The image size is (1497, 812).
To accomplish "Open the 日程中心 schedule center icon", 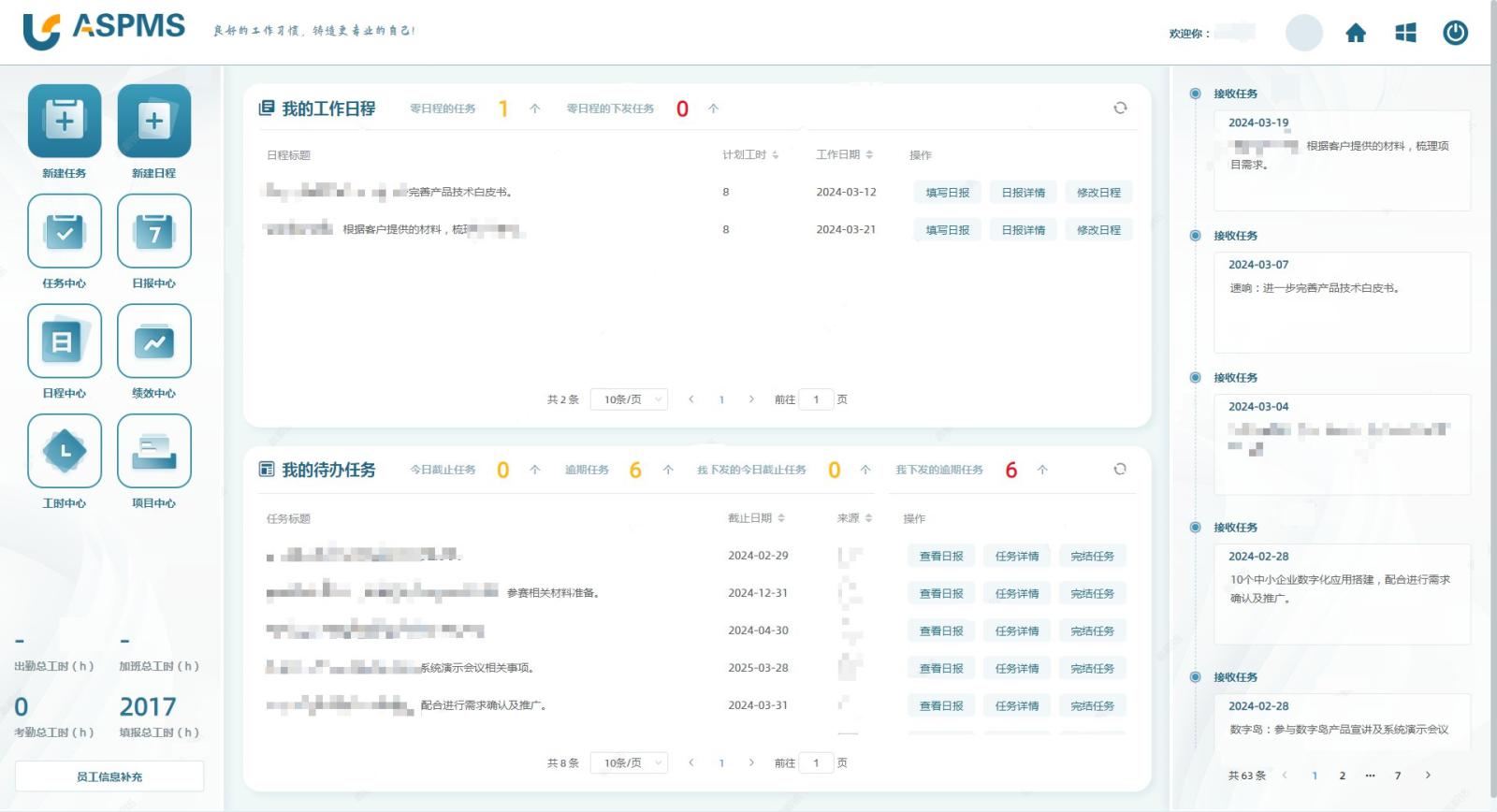I will [x=64, y=341].
